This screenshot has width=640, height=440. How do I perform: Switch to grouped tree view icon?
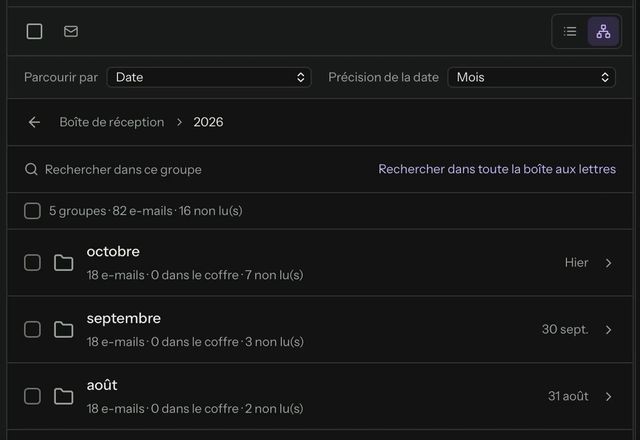point(603,31)
